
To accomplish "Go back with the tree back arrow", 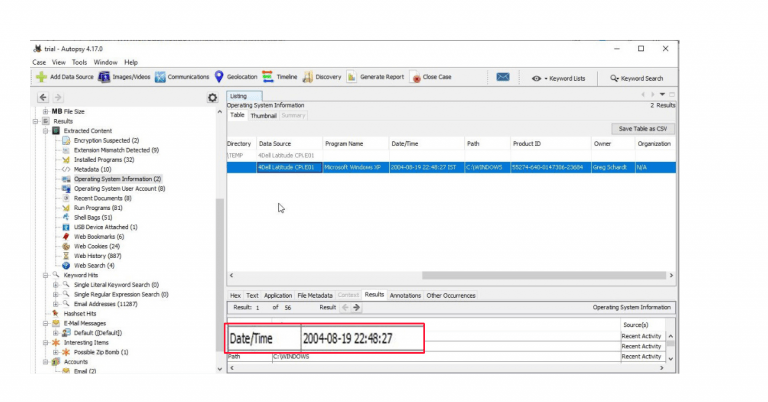I will pos(43,97).
